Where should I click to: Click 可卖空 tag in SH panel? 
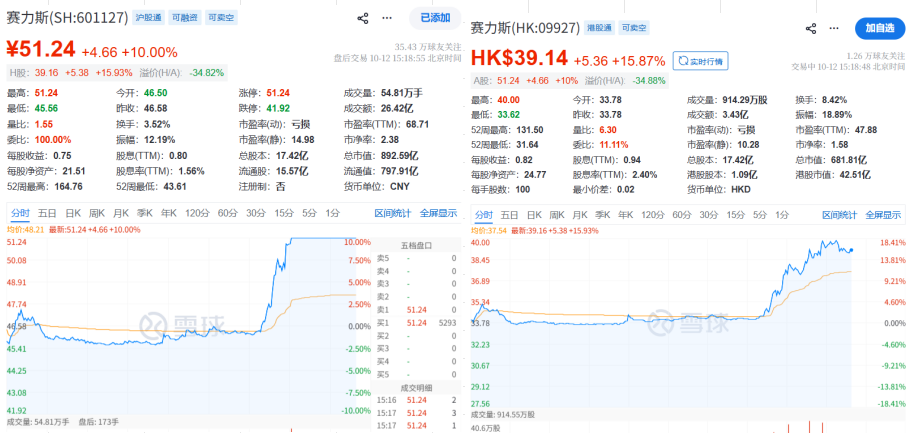click(x=221, y=18)
